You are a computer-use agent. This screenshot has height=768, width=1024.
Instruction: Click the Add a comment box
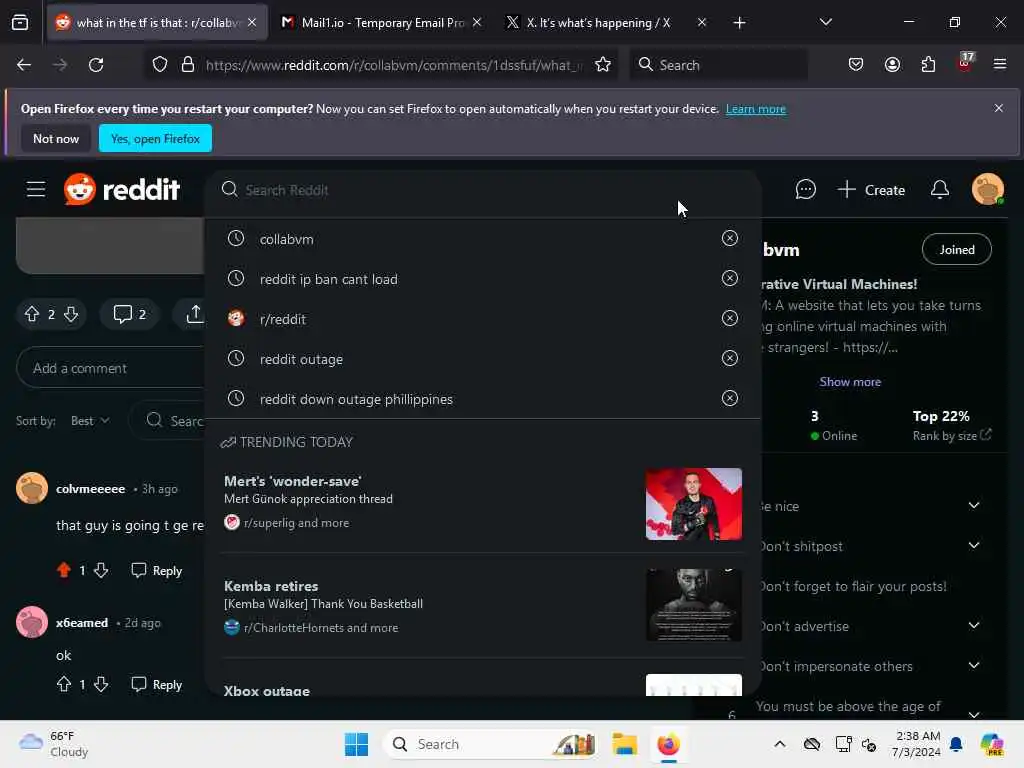coord(111,368)
